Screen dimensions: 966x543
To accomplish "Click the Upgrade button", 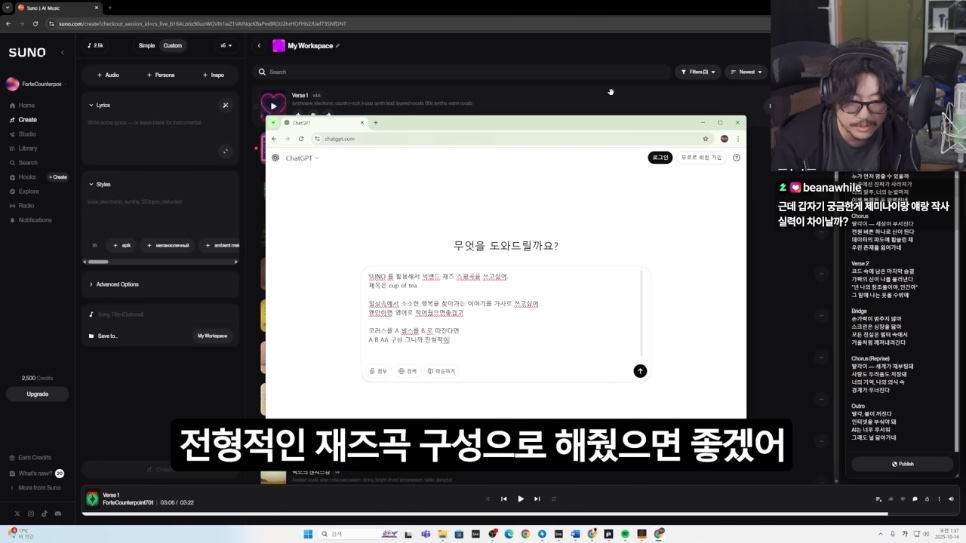I will [37, 394].
